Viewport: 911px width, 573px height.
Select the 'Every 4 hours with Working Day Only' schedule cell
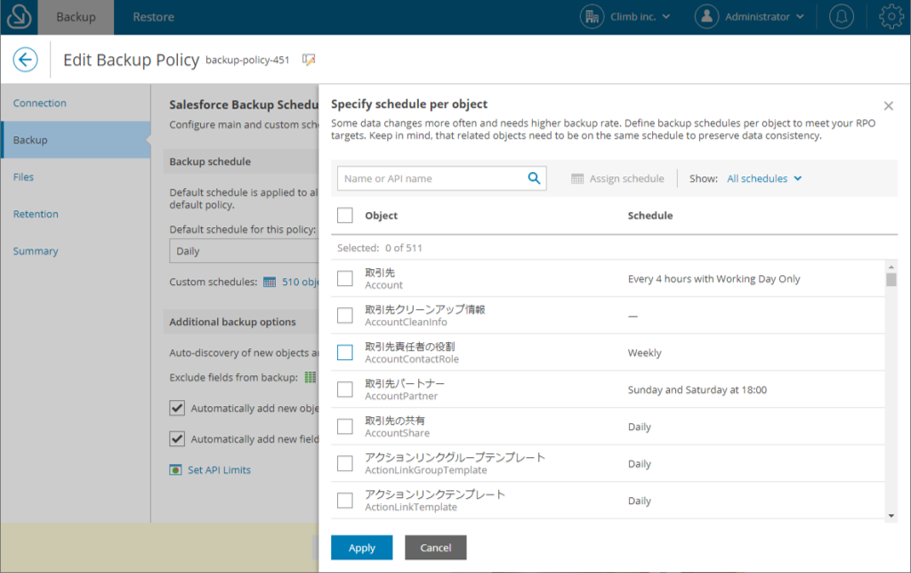click(713, 278)
